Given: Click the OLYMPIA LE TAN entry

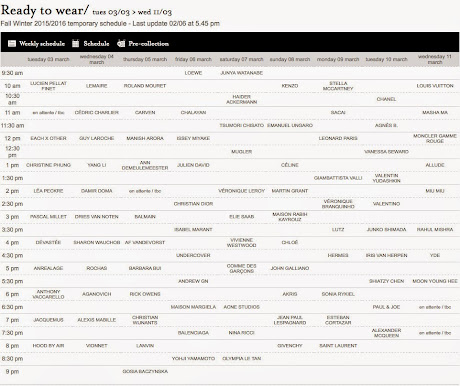Looking at the screenshot, I should tap(242, 359).
